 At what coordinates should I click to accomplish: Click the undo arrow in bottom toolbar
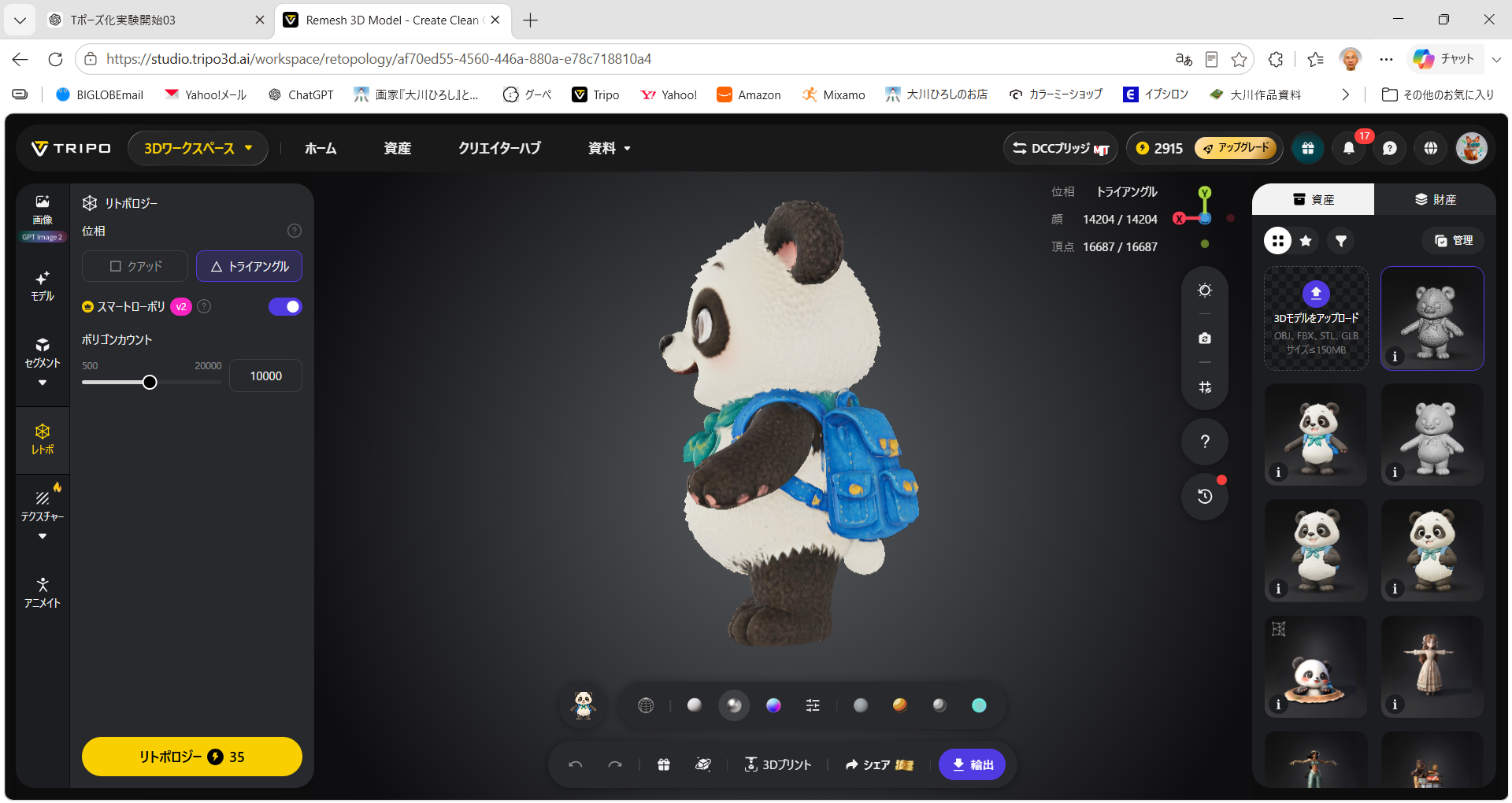coord(576,764)
